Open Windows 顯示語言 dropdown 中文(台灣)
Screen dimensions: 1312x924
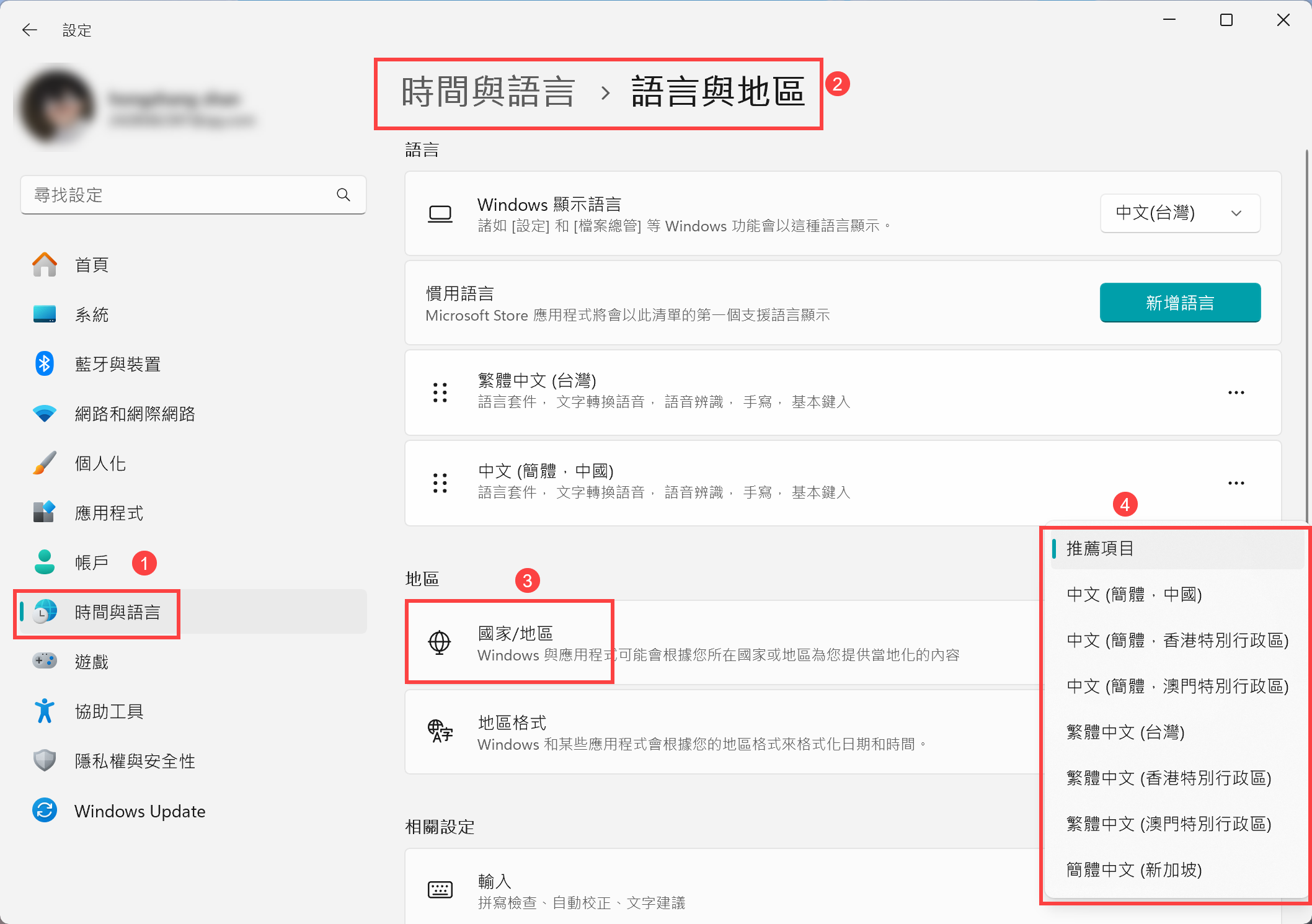click(1179, 213)
